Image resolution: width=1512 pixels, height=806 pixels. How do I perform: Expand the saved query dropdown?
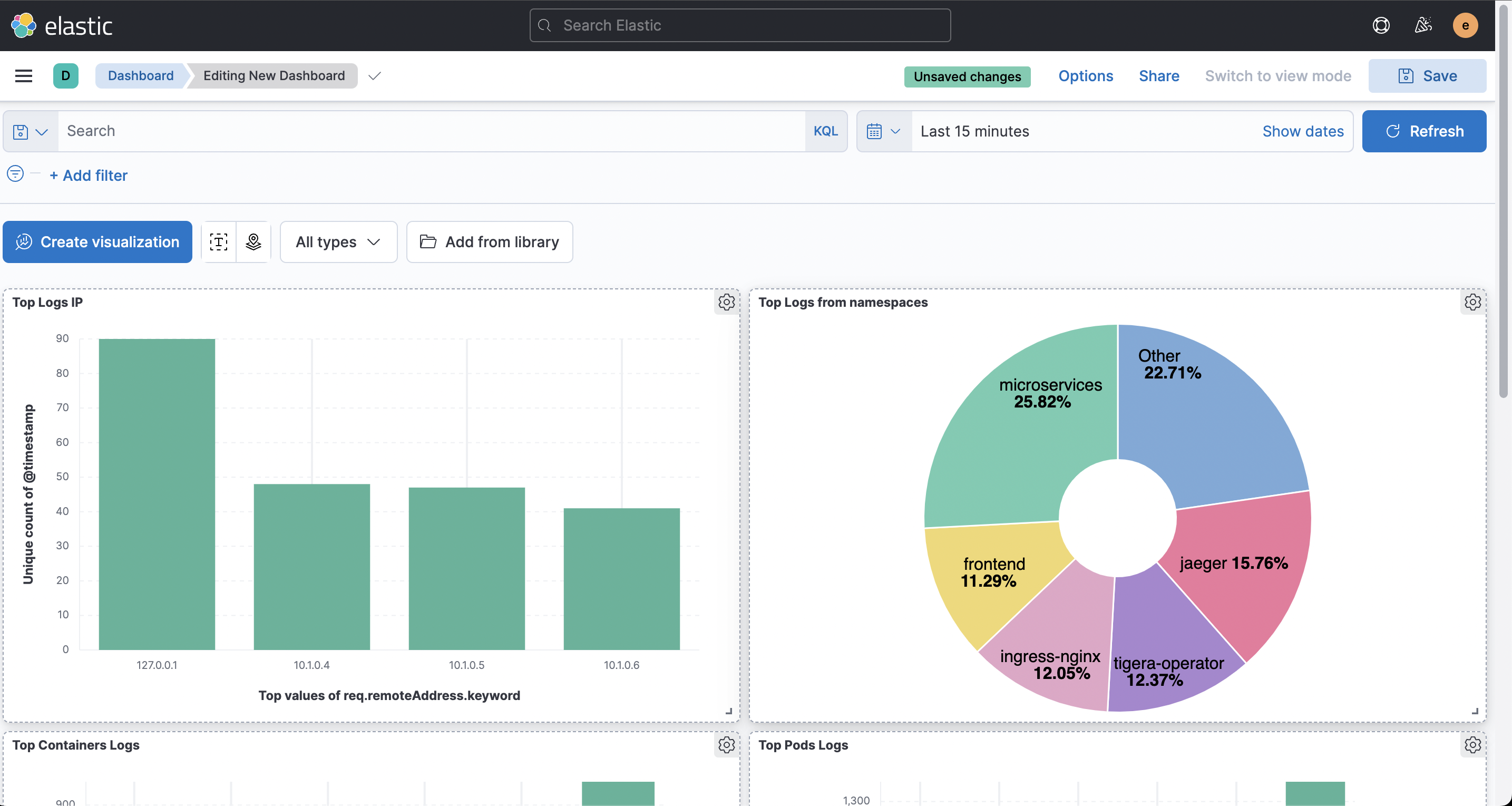coord(31,131)
